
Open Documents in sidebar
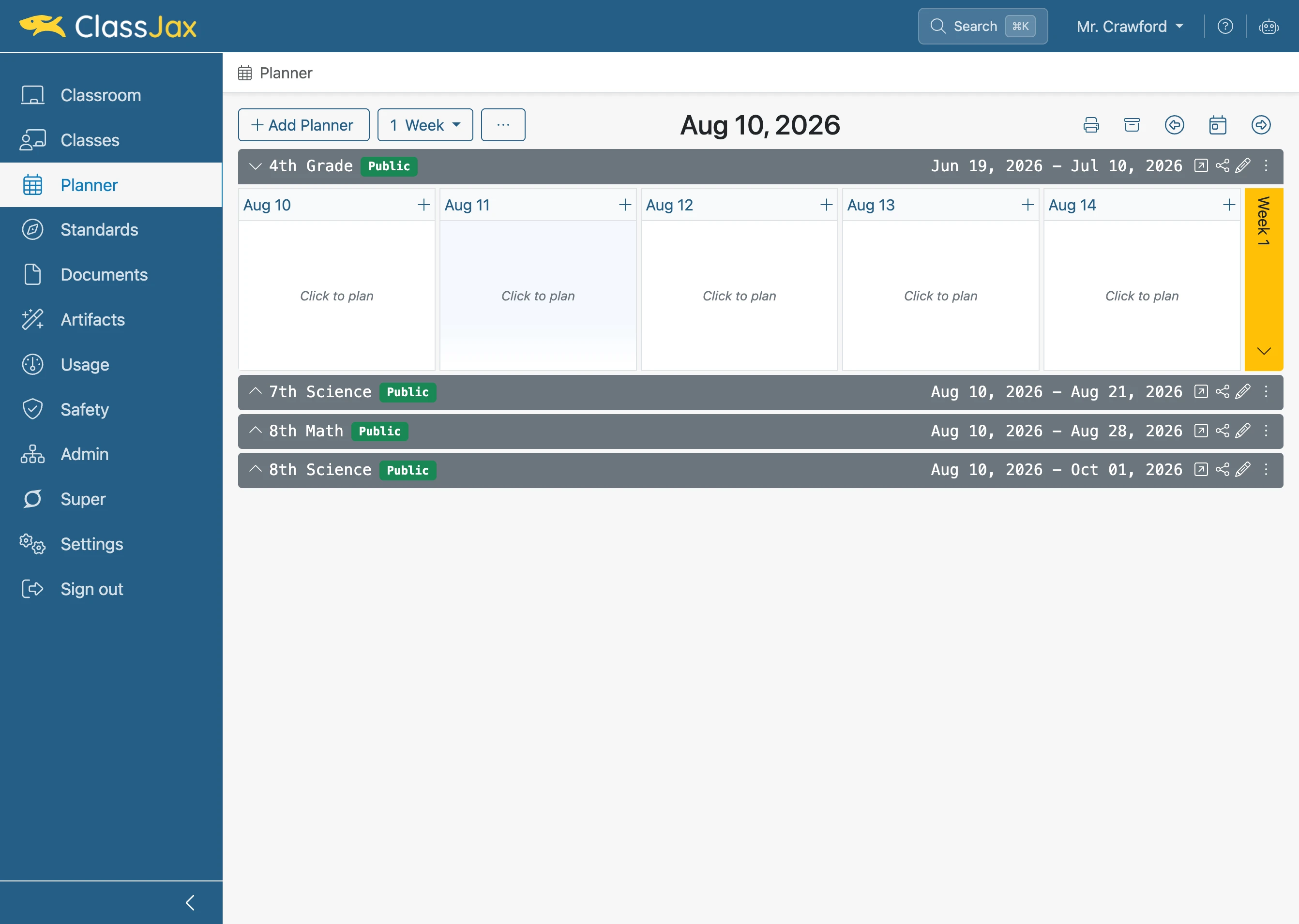coord(111,275)
